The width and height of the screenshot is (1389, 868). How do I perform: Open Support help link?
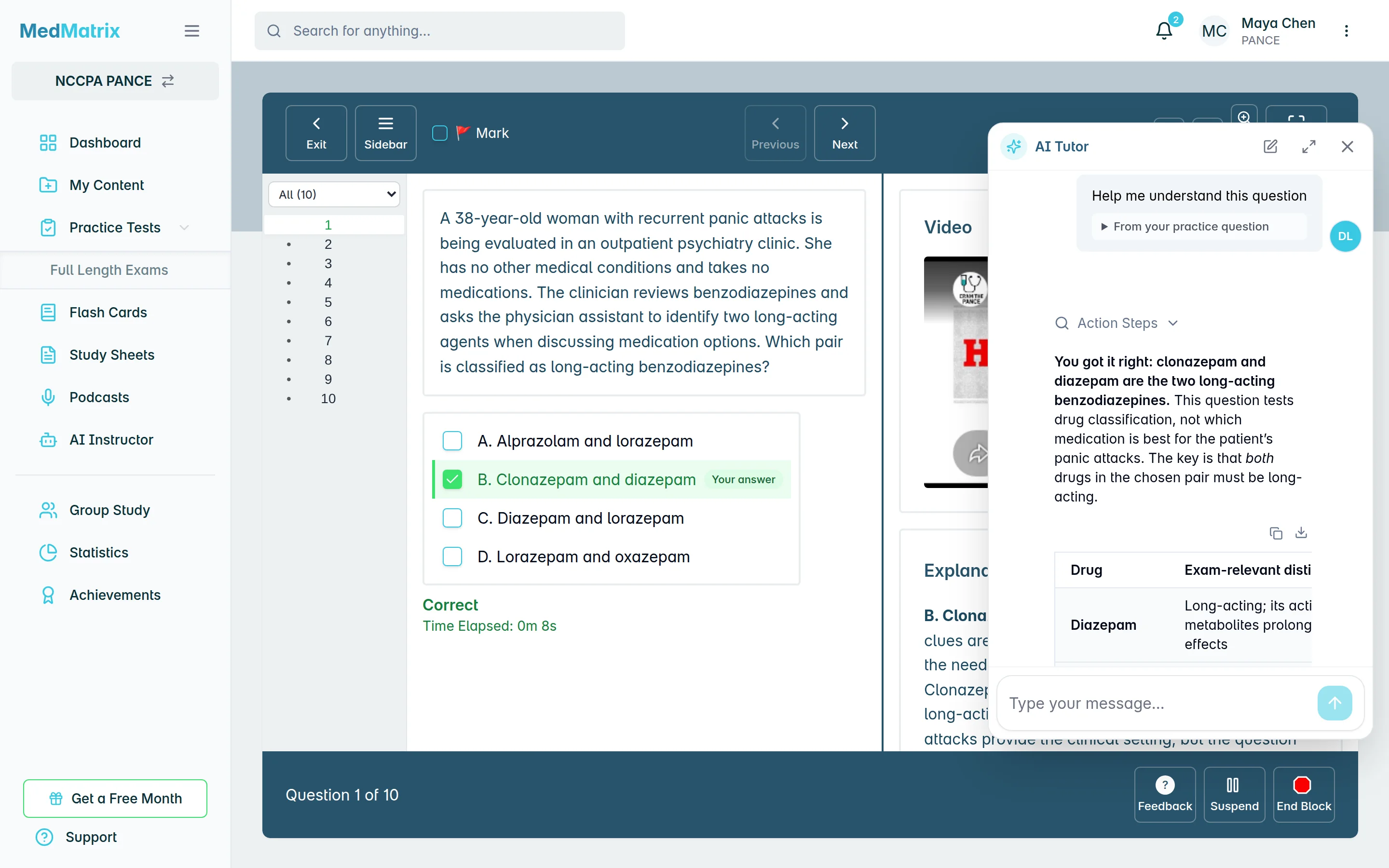91,837
